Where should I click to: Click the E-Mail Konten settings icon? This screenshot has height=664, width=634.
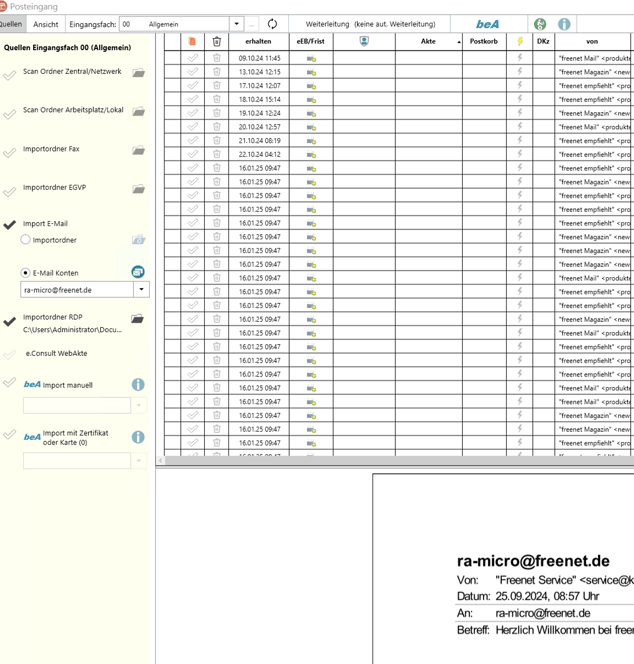[x=138, y=272]
